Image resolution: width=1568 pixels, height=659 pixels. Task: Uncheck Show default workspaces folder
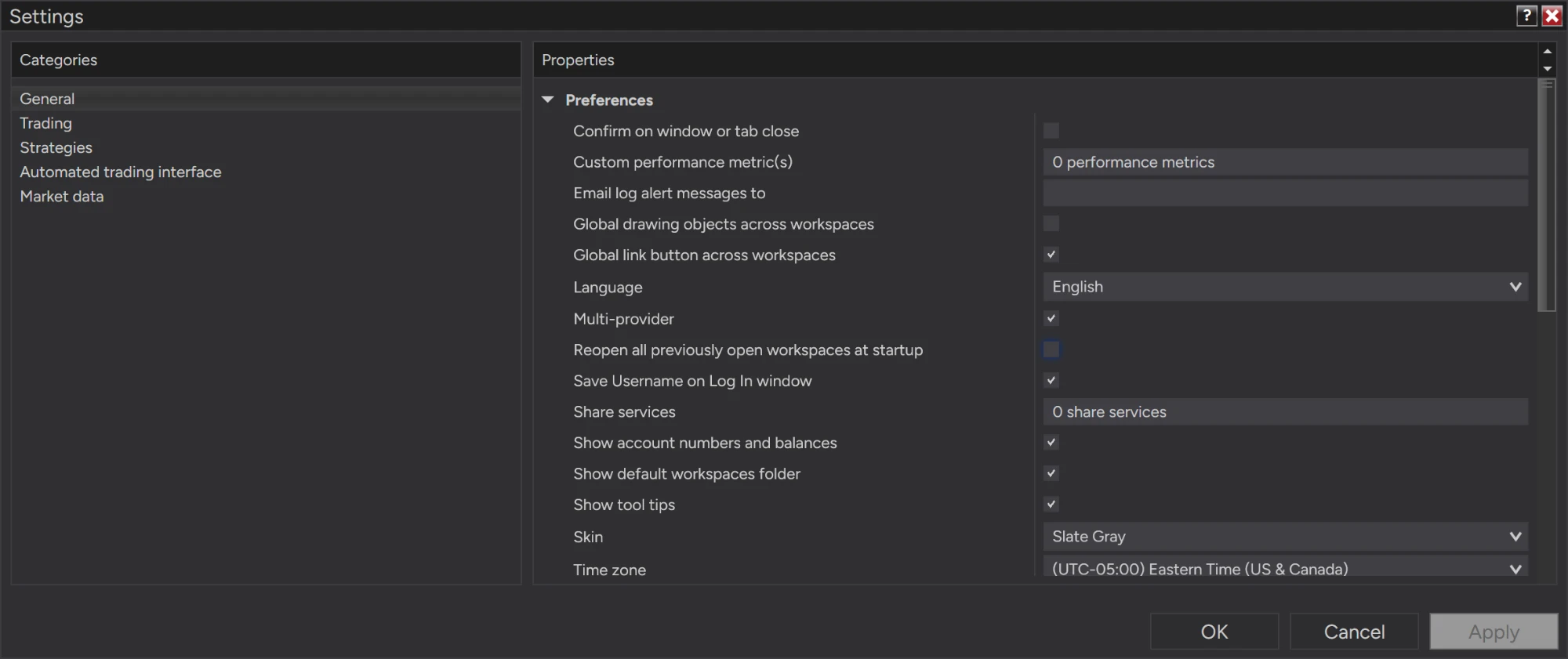coord(1051,473)
